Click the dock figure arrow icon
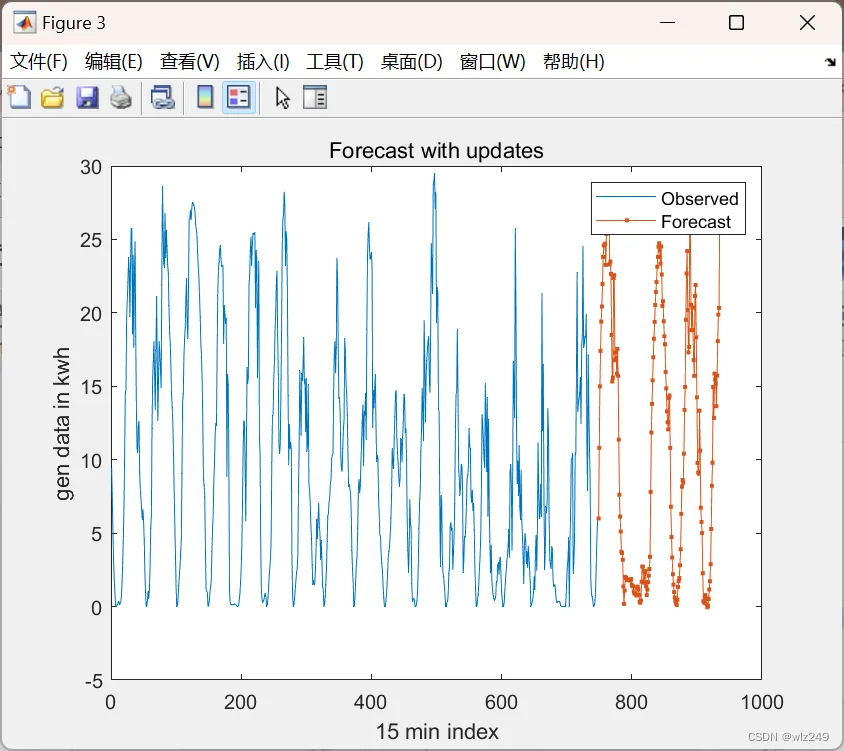 point(830,62)
